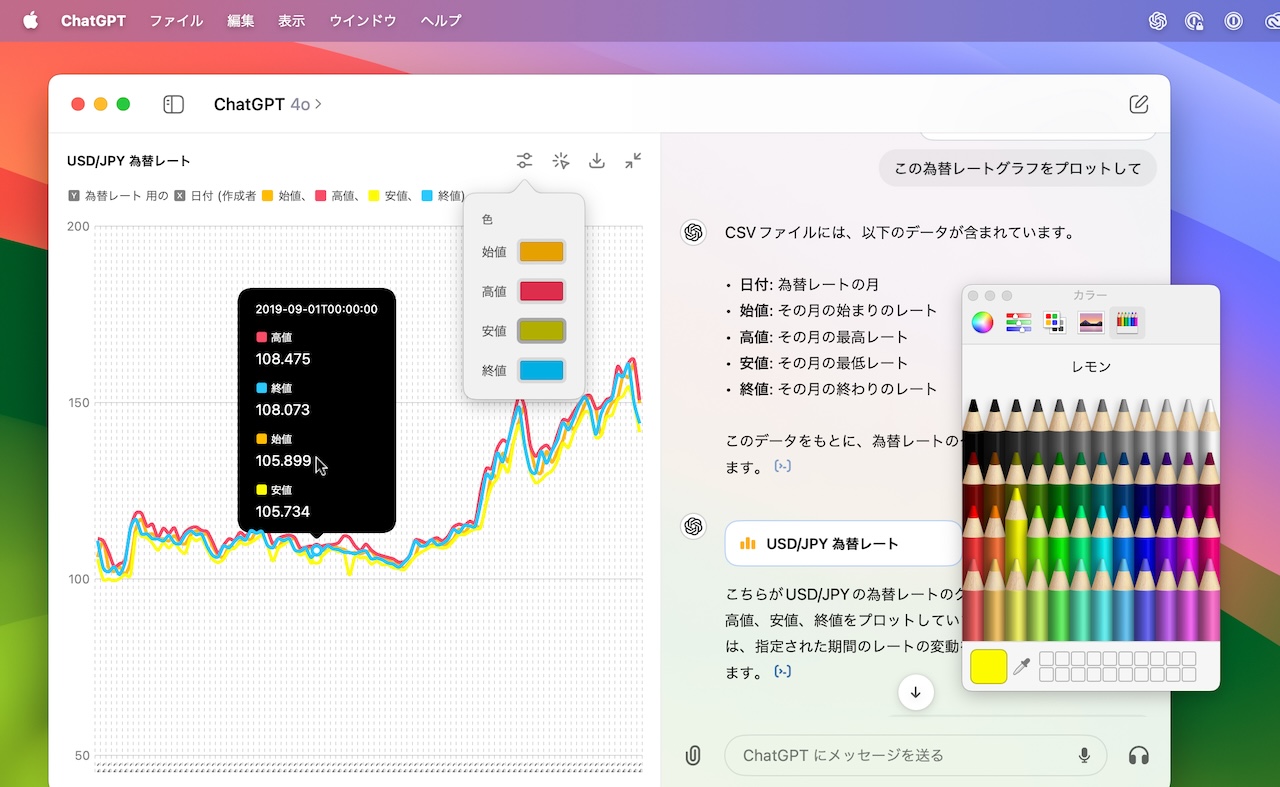
Task: Open the ウインドウ menu
Action: click(x=363, y=21)
